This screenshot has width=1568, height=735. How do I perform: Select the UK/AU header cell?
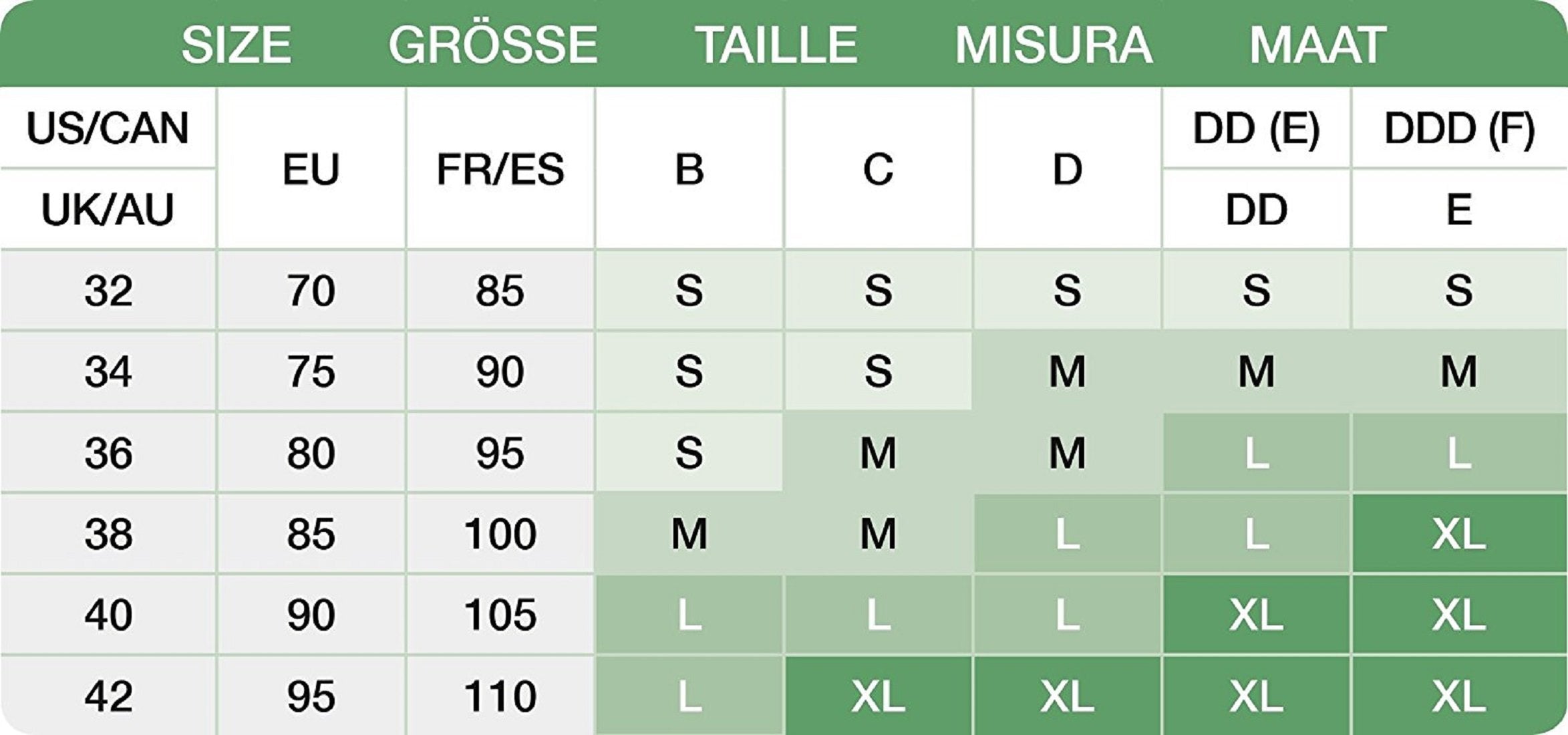108,209
